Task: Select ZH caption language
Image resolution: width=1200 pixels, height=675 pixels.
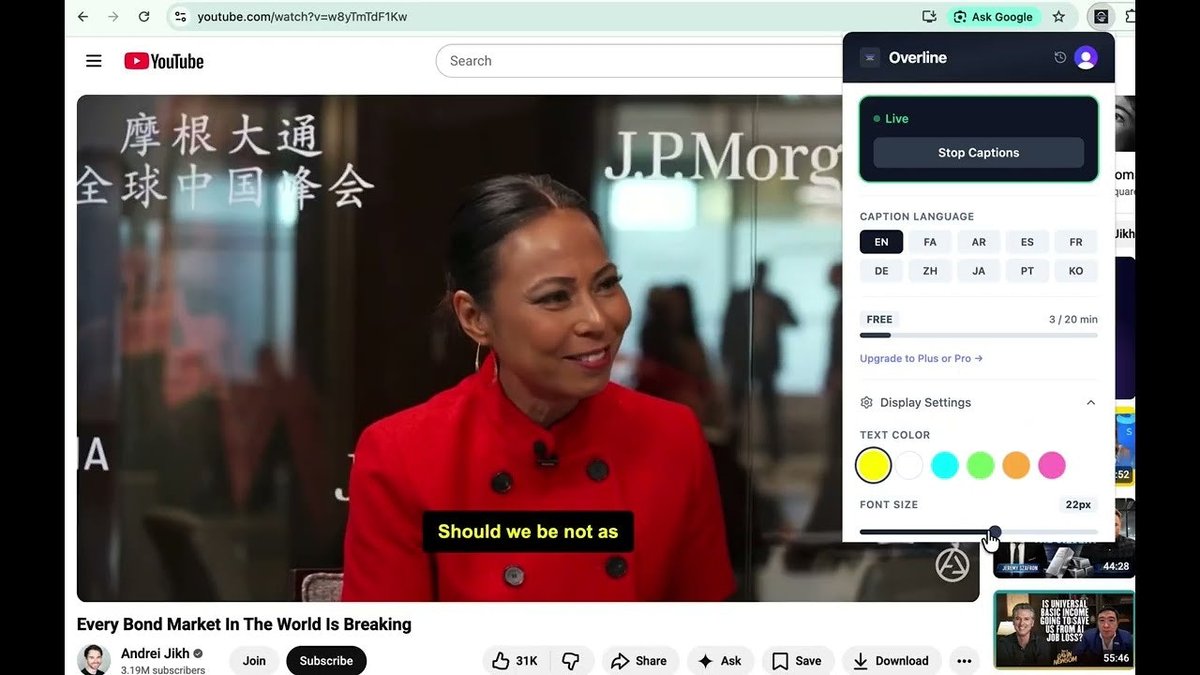Action: (930, 271)
